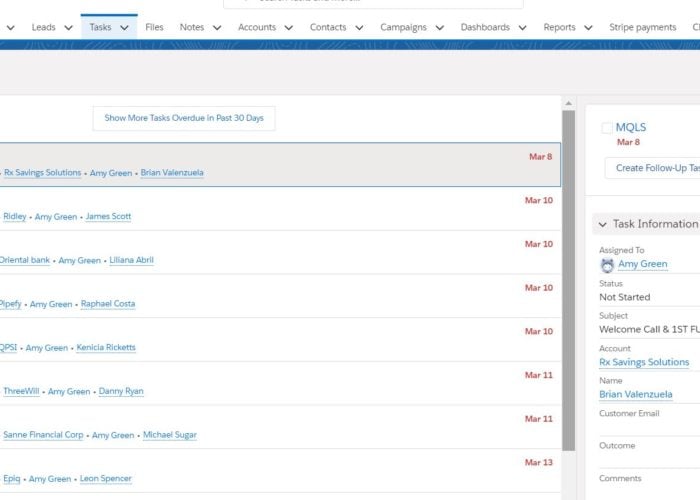700x500 pixels.
Task: Open Rx Savings Solutions link in task list
Action: tap(42, 173)
